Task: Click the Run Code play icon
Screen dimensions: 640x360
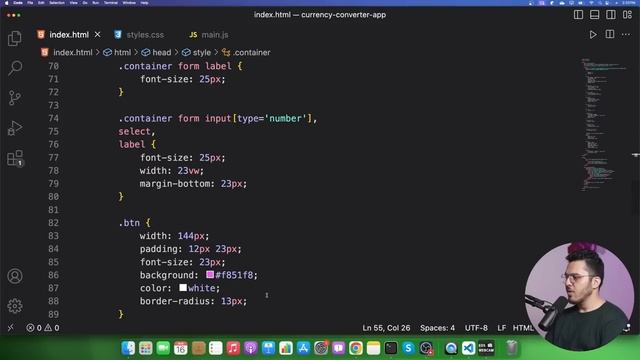Action: (x=593, y=35)
